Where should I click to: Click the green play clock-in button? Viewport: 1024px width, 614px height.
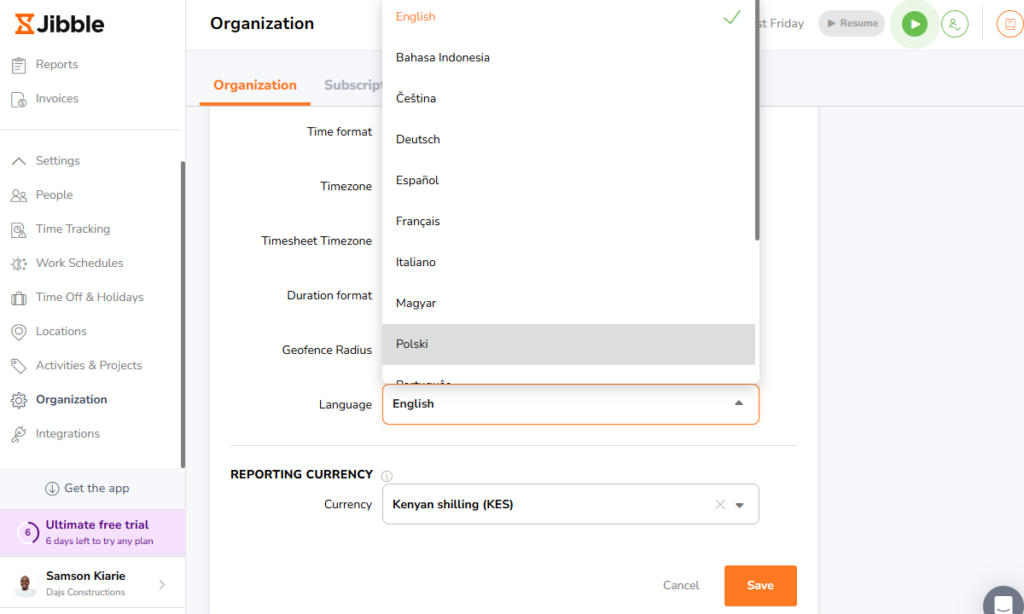(914, 24)
